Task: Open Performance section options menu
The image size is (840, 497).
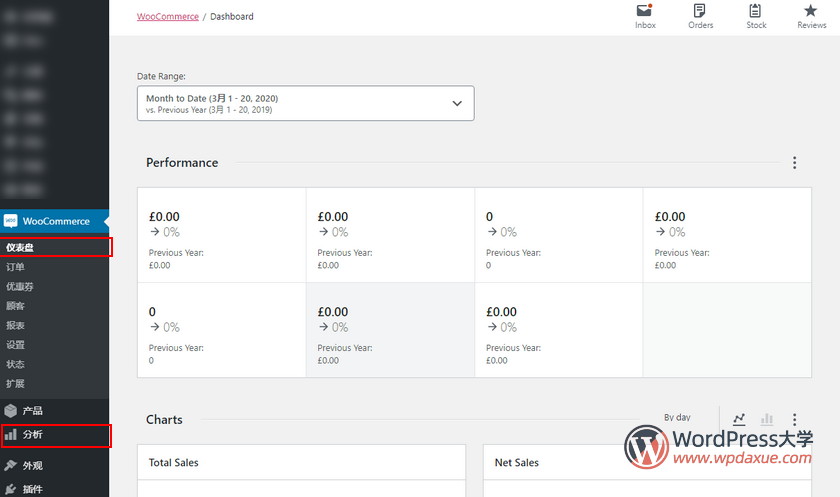Action: [x=795, y=163]
